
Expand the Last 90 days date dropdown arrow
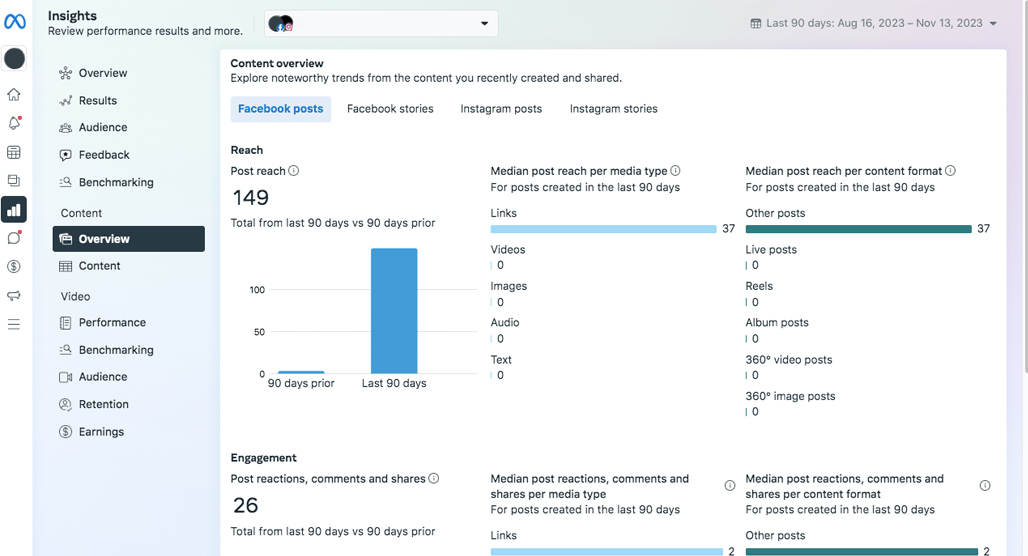coord(993,24)
